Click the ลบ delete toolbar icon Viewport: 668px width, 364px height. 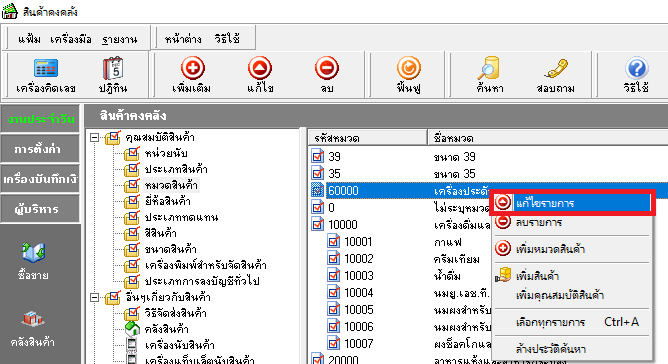(x=327, y=68)
